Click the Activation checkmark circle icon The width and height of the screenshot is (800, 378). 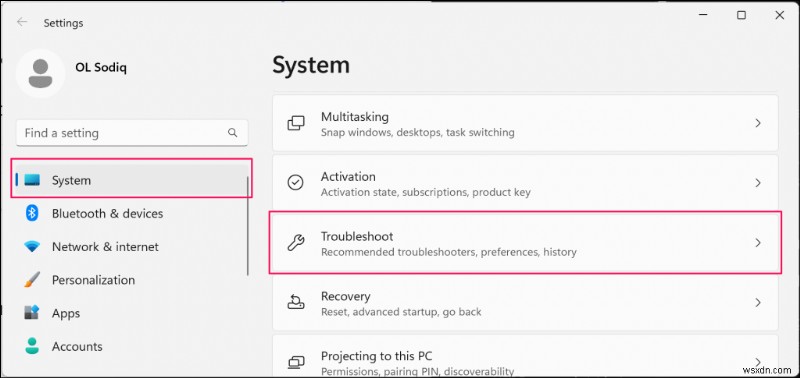coord(296,183)
